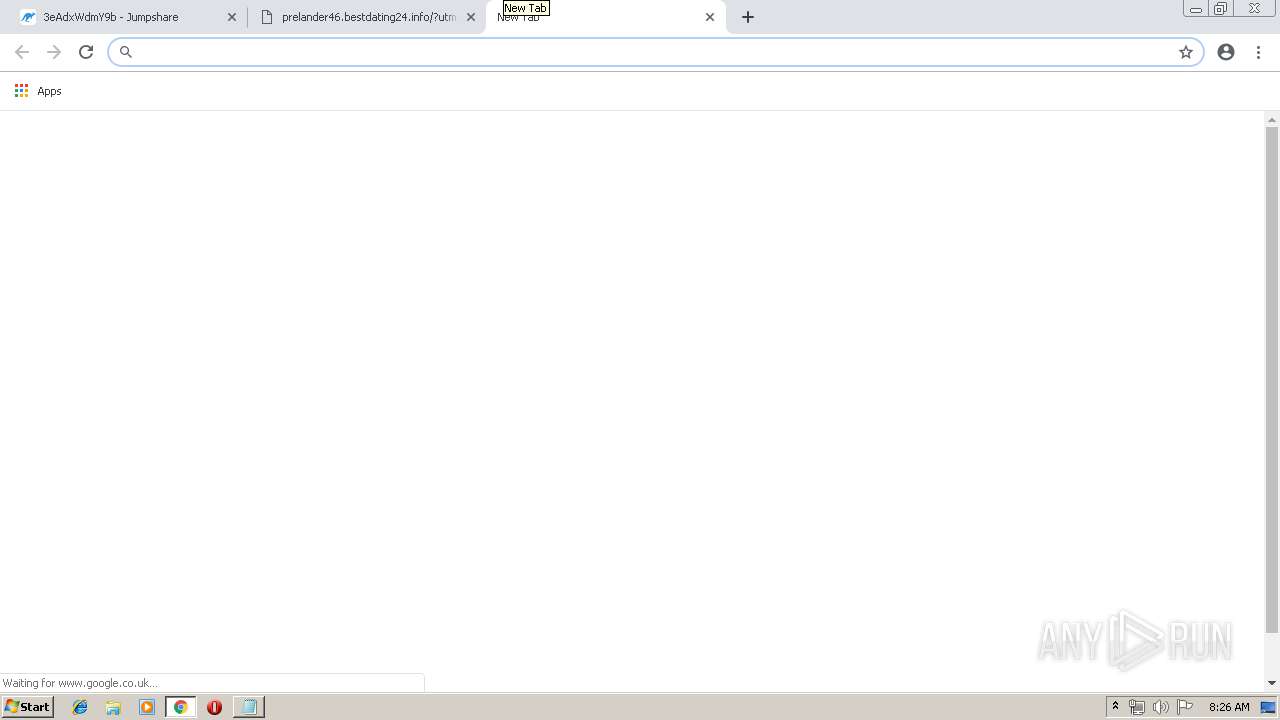This screenshot has width=1280, height=720.
Task: Open the notepad window taskbar button
Action: tap(248, 707)
